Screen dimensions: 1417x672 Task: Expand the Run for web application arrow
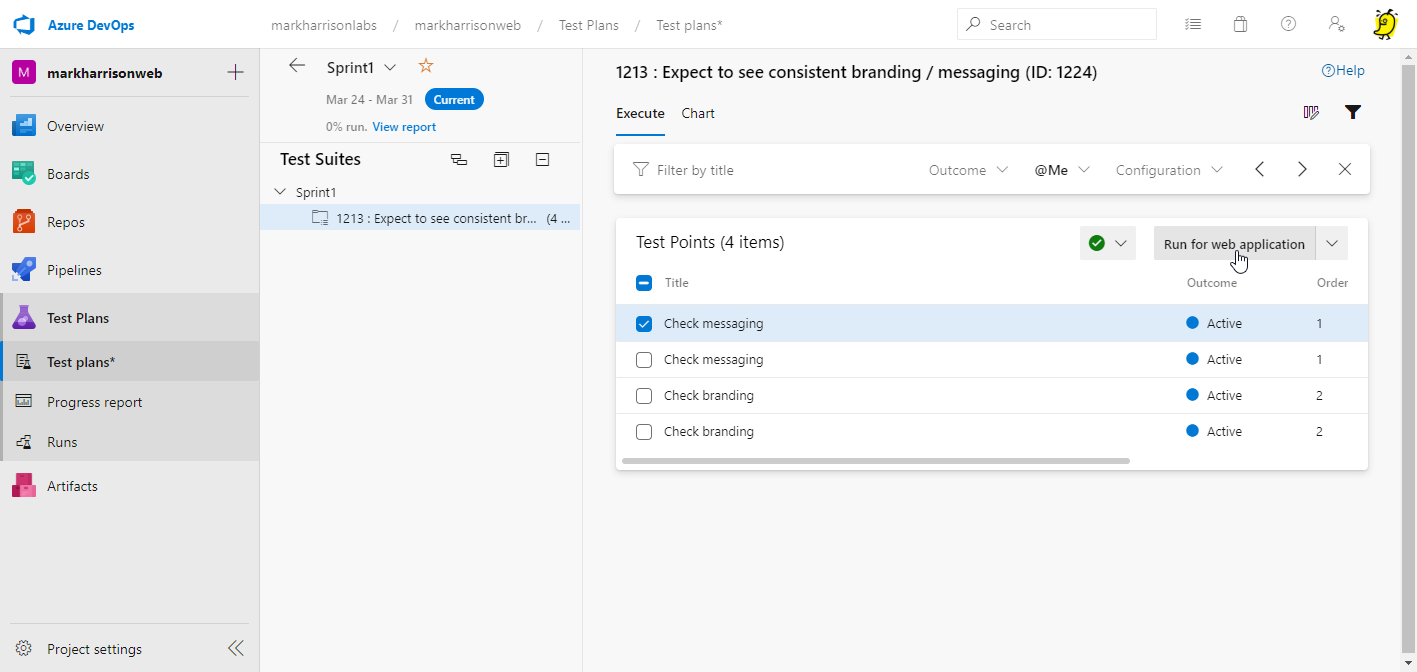coord(1332,243)
